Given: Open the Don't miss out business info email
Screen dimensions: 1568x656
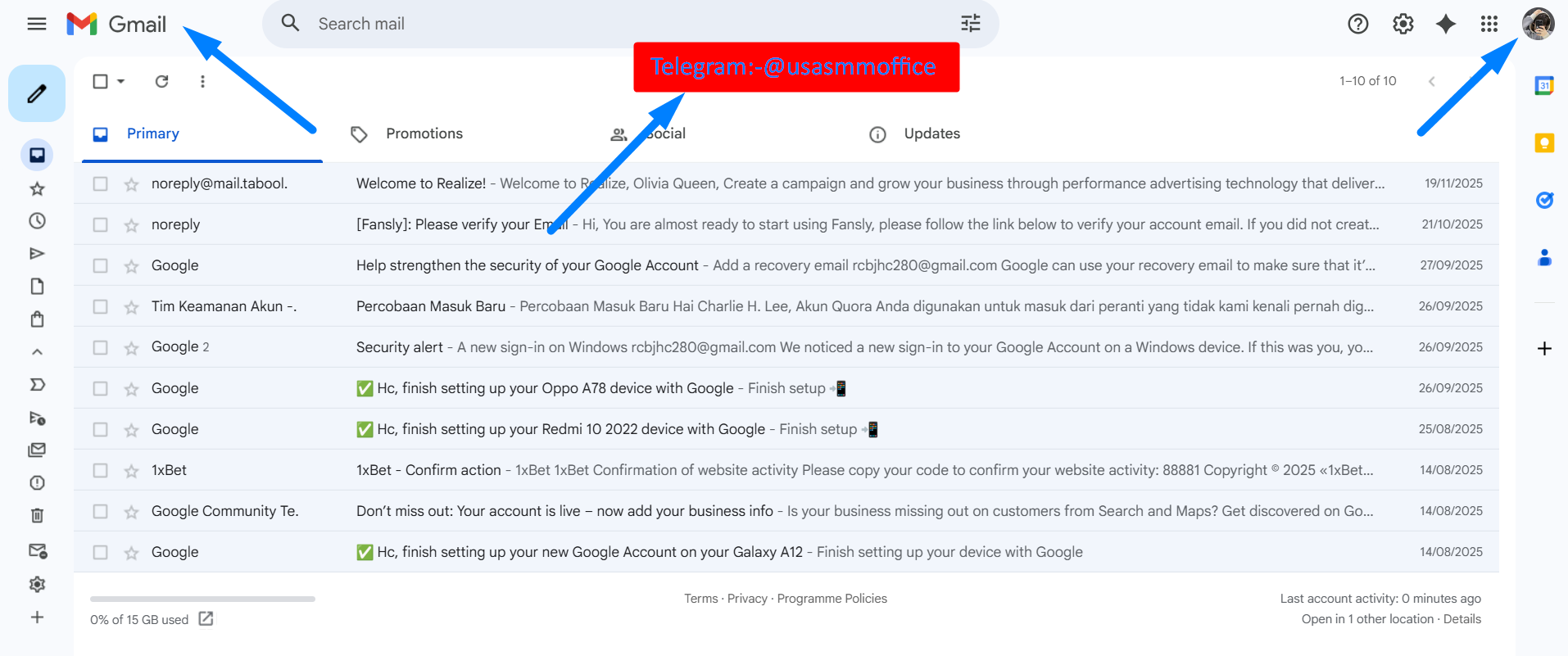Looking at the screenshot, I should point(786,511).
